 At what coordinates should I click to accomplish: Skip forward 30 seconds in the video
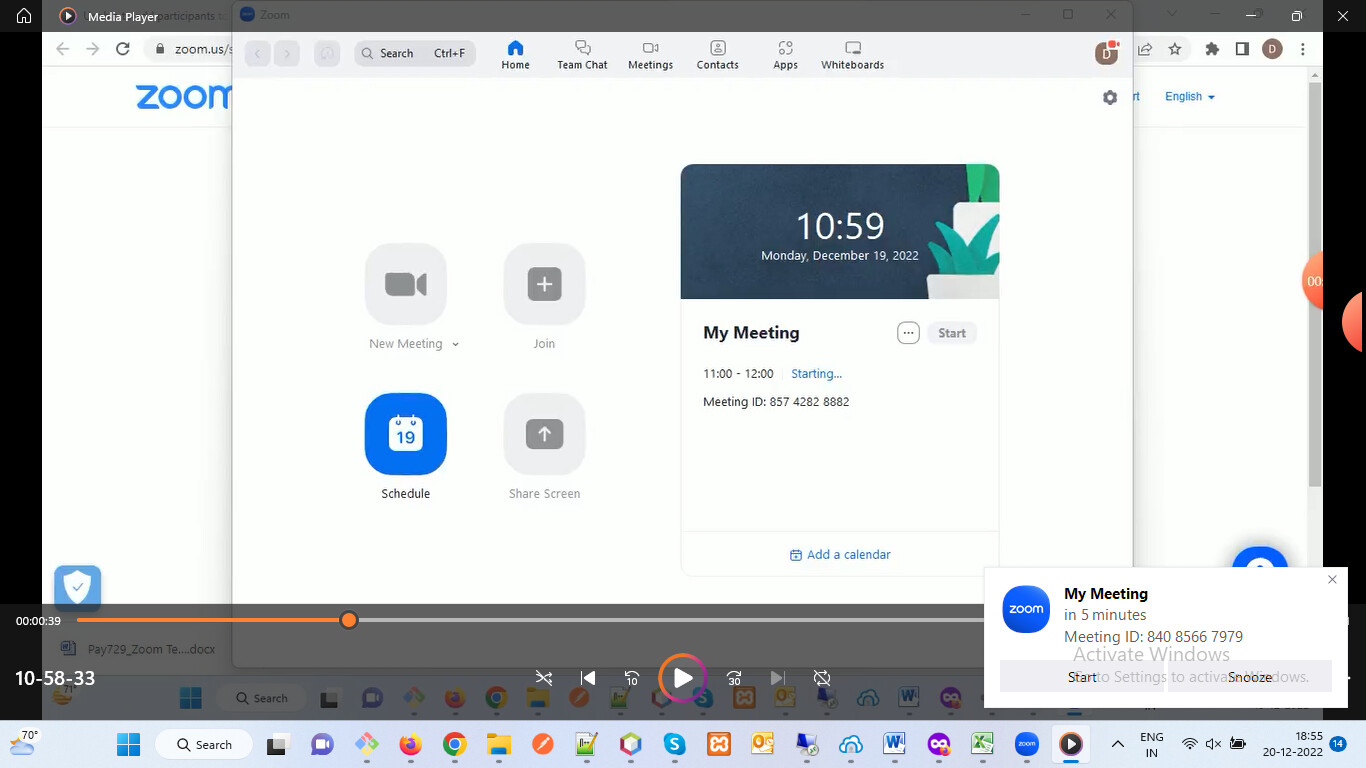click(x=734, y=678)
